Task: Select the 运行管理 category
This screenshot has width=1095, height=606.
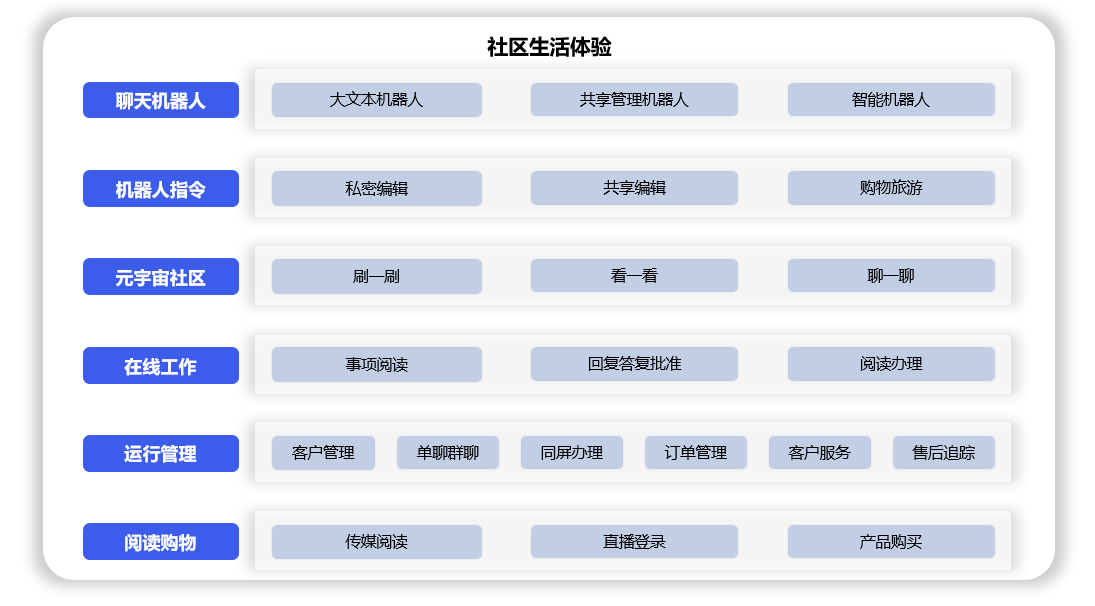Action: click(x=160, y=454)
